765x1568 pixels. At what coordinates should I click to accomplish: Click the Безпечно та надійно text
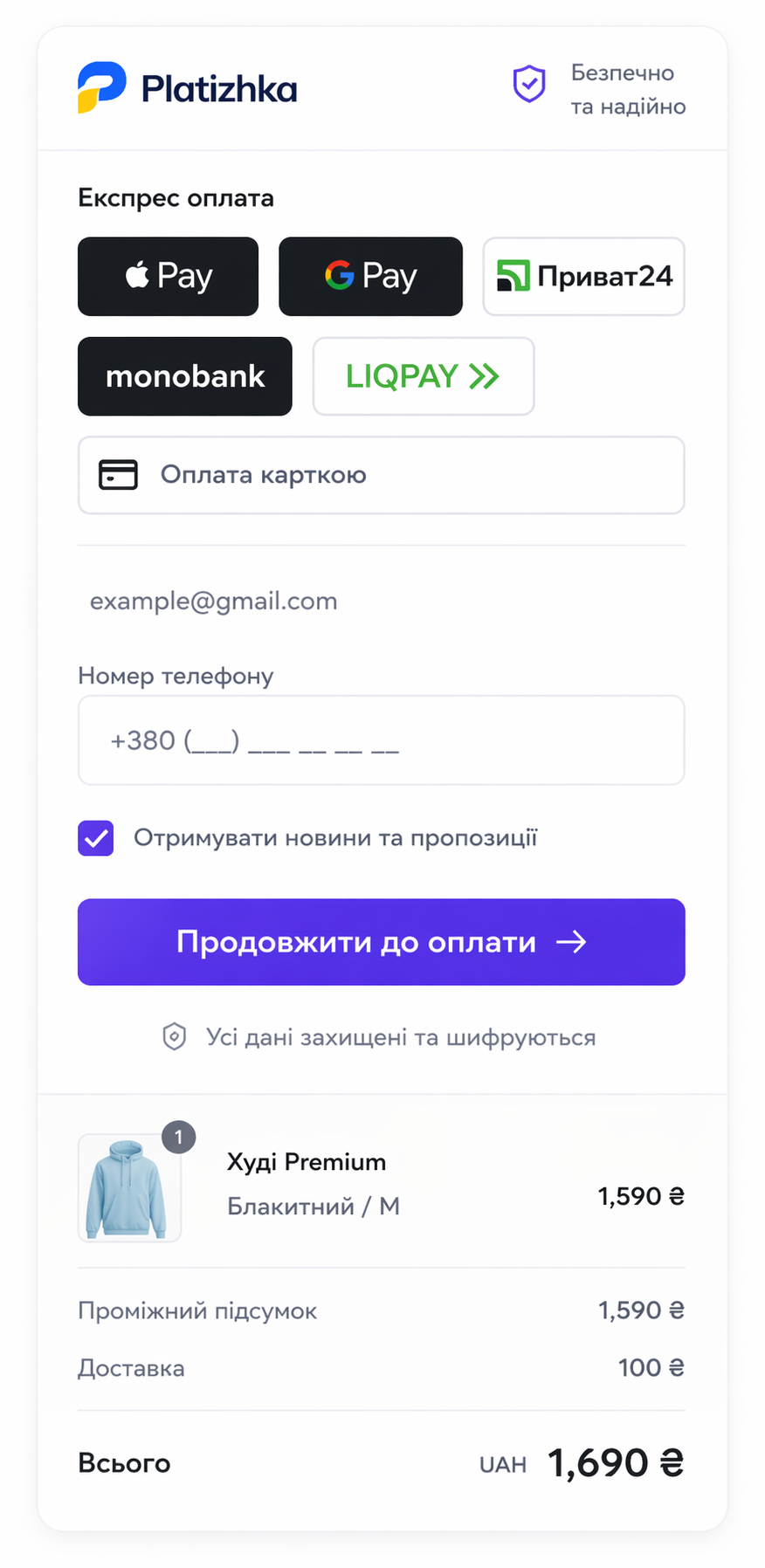[628, 89]
